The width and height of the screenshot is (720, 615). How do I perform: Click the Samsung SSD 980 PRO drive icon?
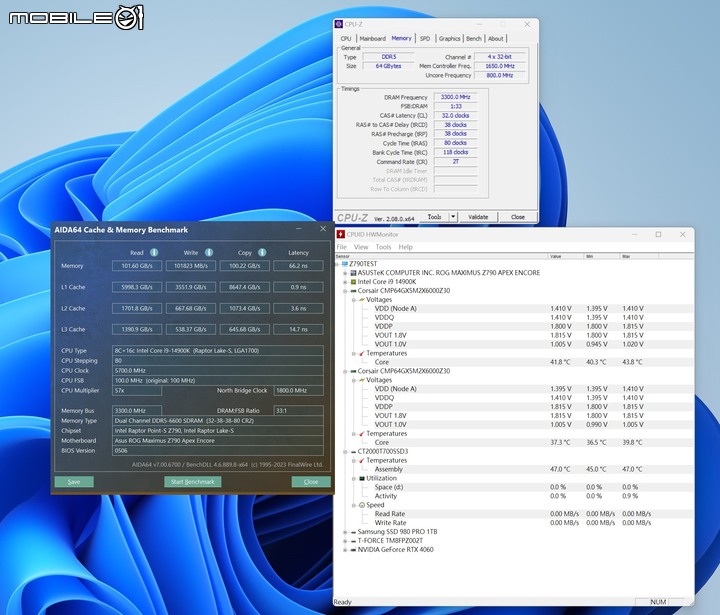point(353,532)
